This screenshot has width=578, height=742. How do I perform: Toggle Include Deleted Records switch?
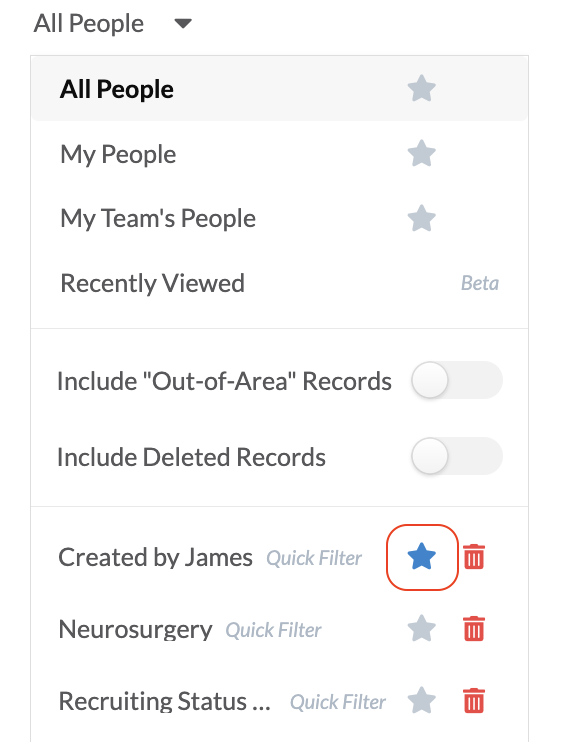coord(457,456)
